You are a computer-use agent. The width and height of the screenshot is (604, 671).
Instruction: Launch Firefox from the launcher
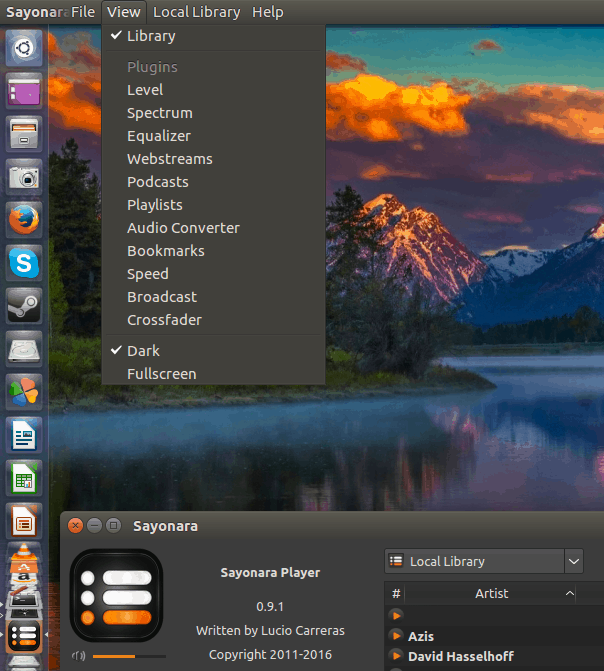(24, 220)
